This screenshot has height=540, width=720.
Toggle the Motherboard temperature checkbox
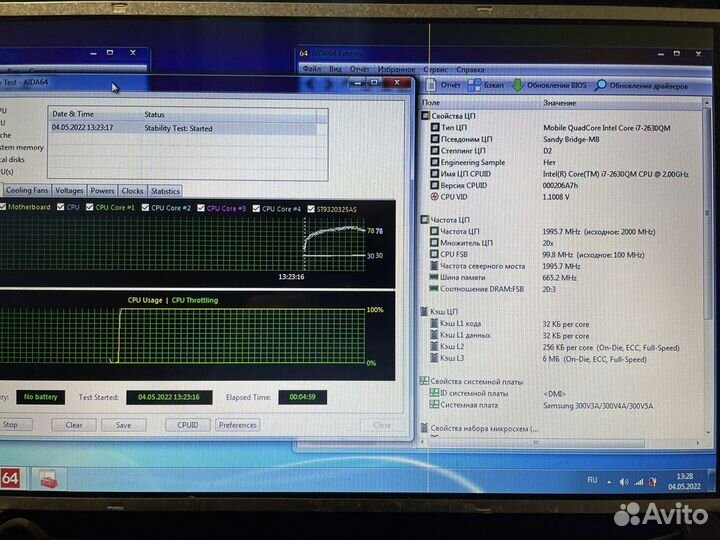tap(3, 207)
